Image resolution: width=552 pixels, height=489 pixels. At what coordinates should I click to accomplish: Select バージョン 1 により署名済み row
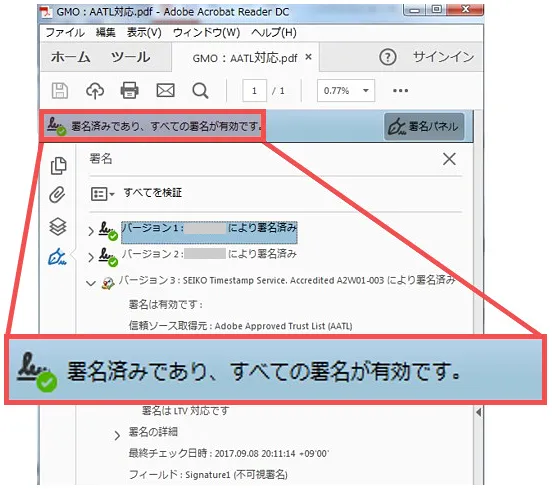(209, 232)
